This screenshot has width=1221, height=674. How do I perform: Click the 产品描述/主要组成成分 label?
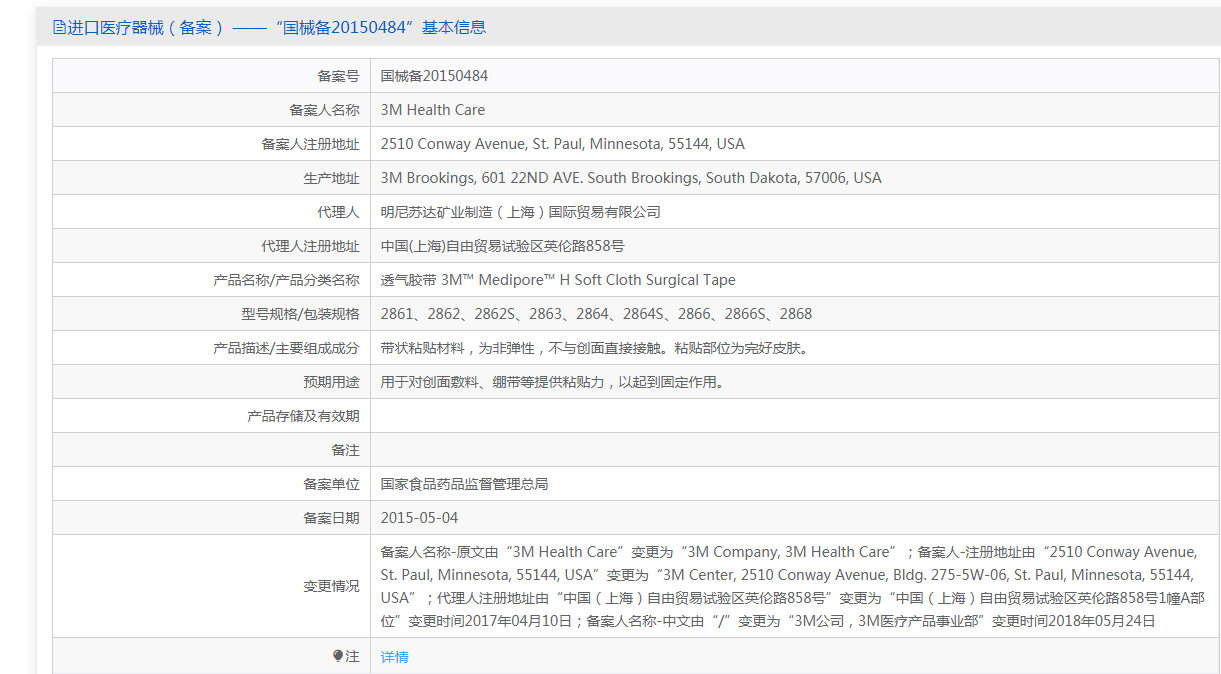click(286, 348)
